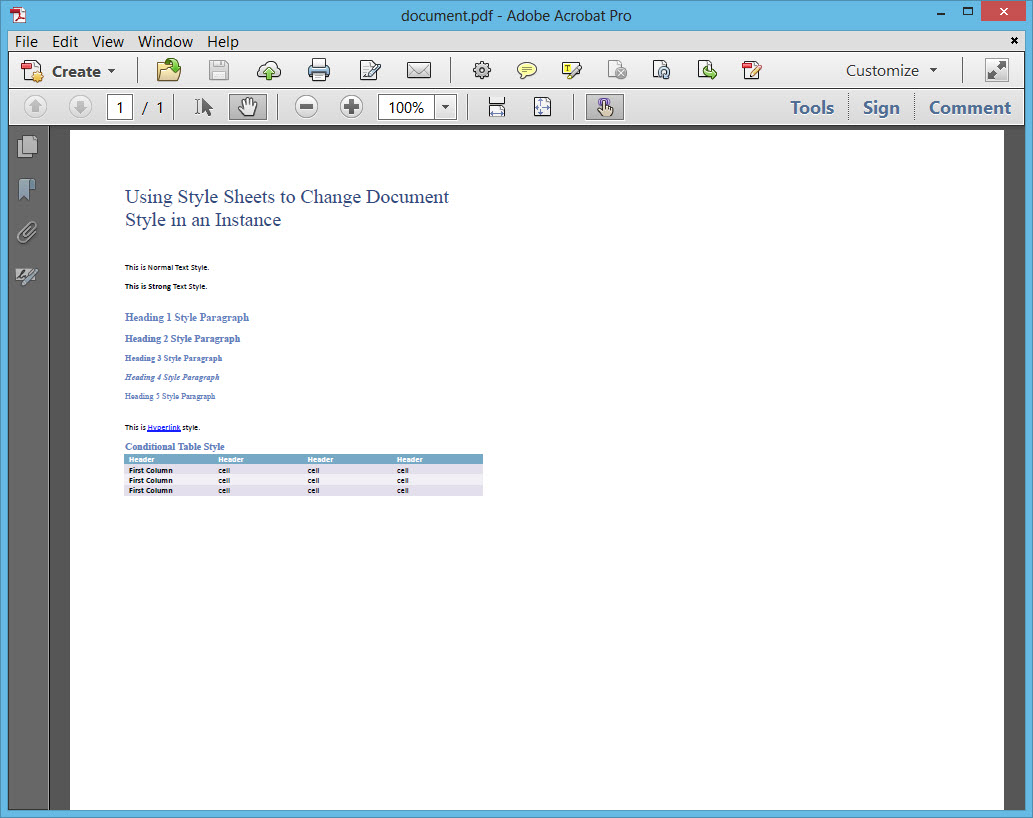The image size is (1033, 818).
Task: Click the Heading 3 Style Paragraph text
Action: pos(173,358)
